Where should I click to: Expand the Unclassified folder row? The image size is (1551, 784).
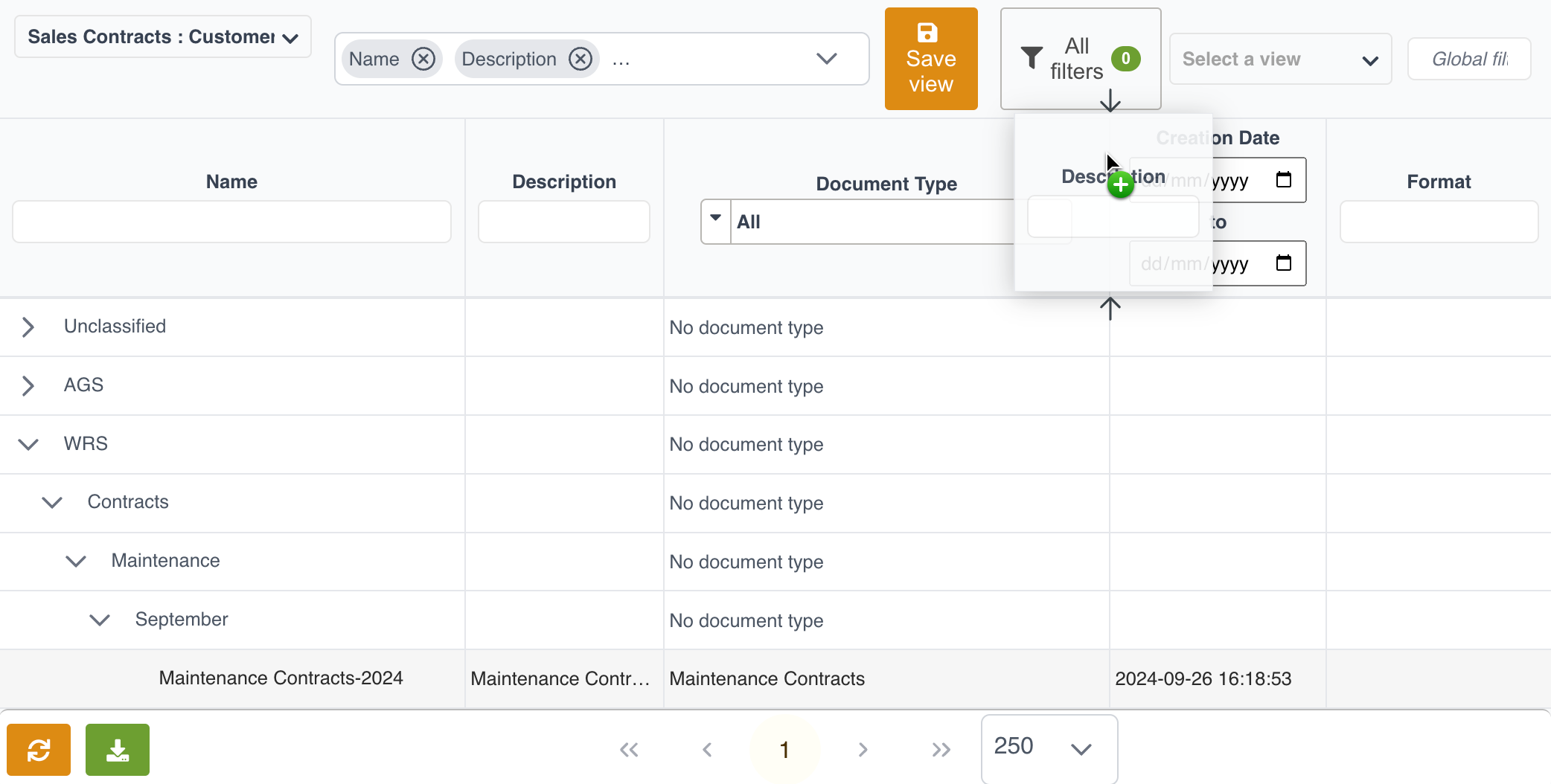(28, 327)
